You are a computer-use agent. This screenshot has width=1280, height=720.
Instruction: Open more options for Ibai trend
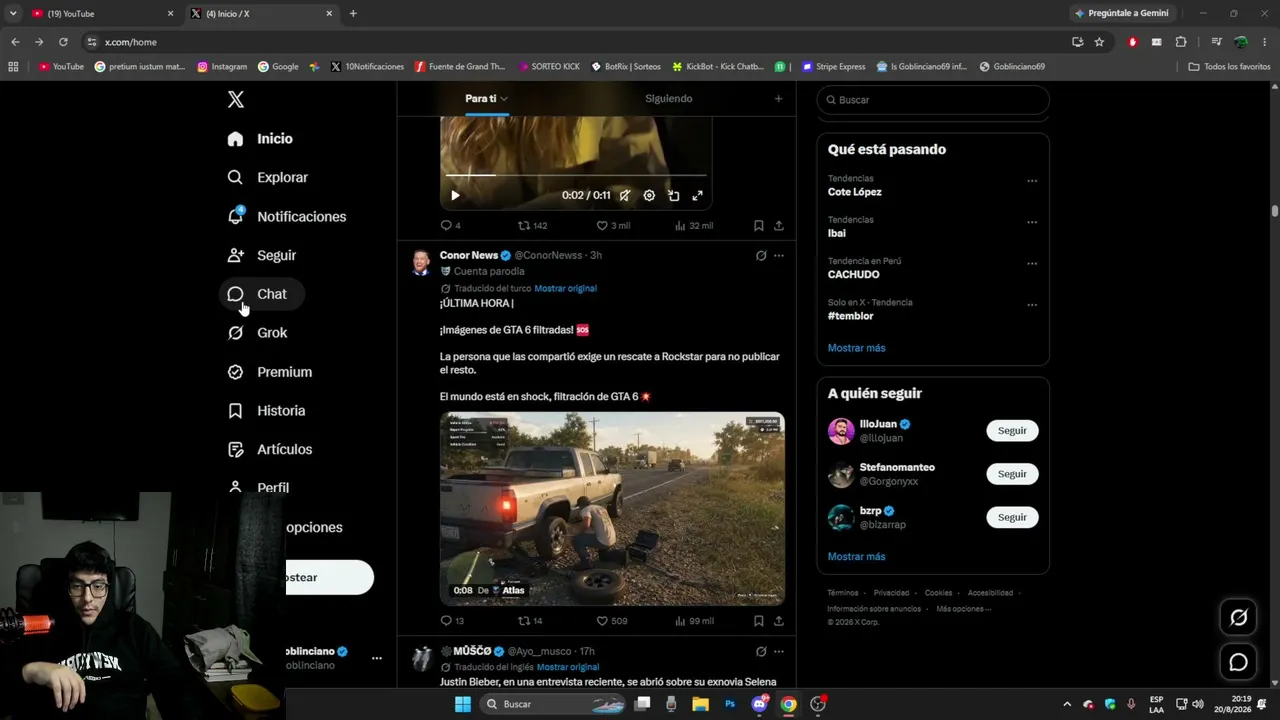[1032, 222]
